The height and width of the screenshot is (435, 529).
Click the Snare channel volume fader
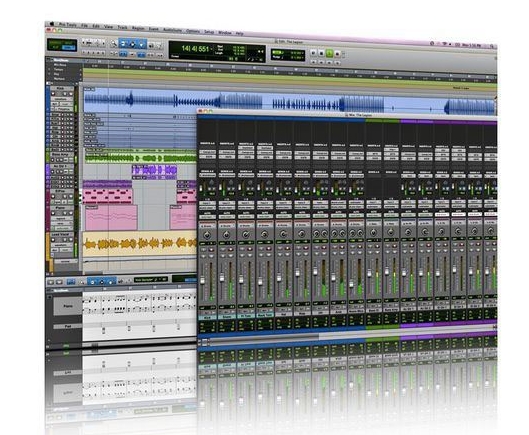[222, 278]
